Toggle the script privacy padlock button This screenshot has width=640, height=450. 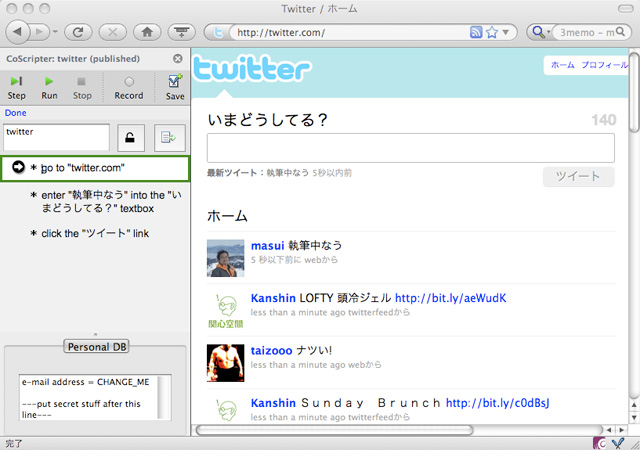click(131, 138)
